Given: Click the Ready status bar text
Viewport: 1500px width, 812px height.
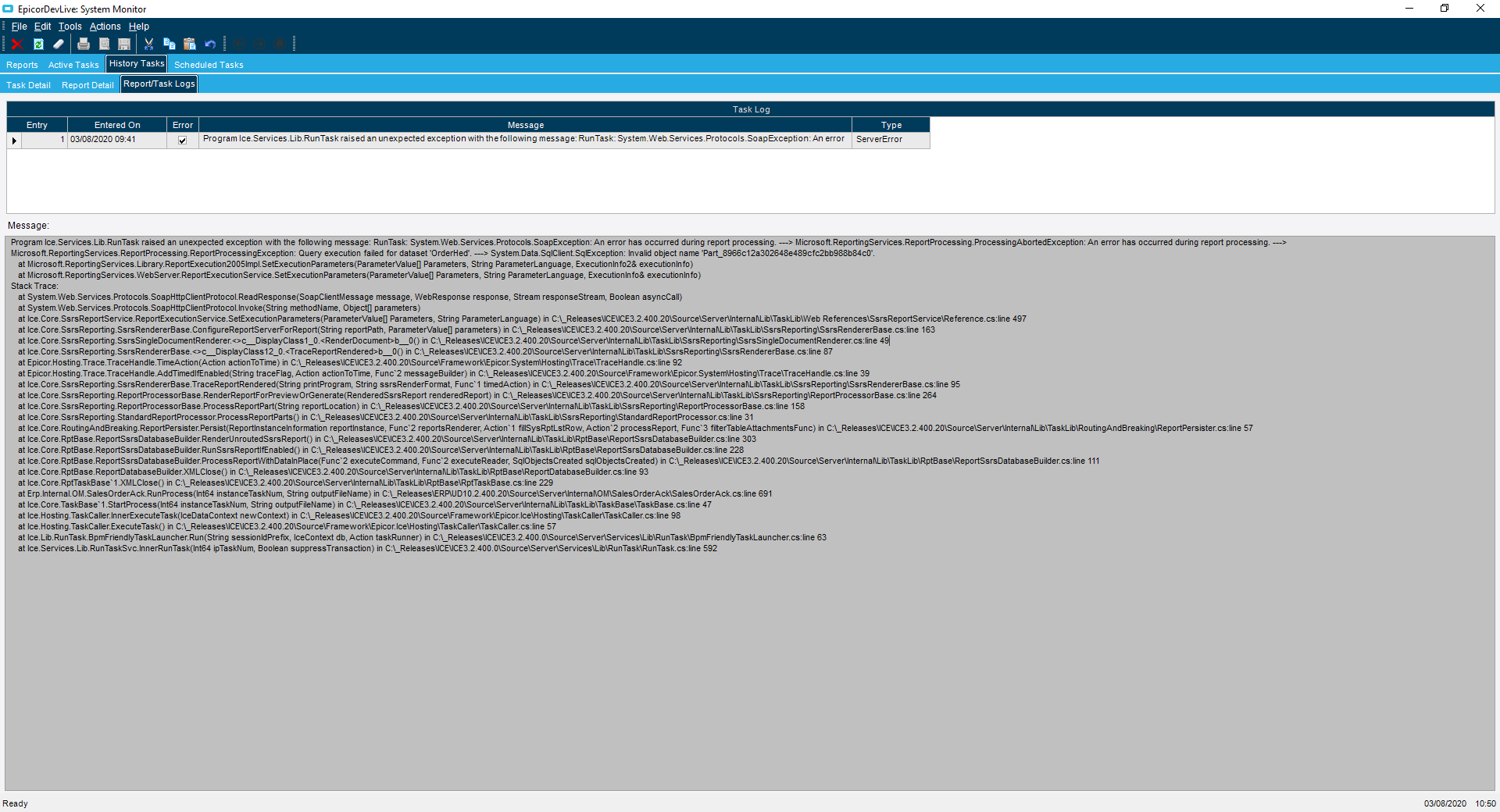Looking at the screenshot, I should click(15, 803).
